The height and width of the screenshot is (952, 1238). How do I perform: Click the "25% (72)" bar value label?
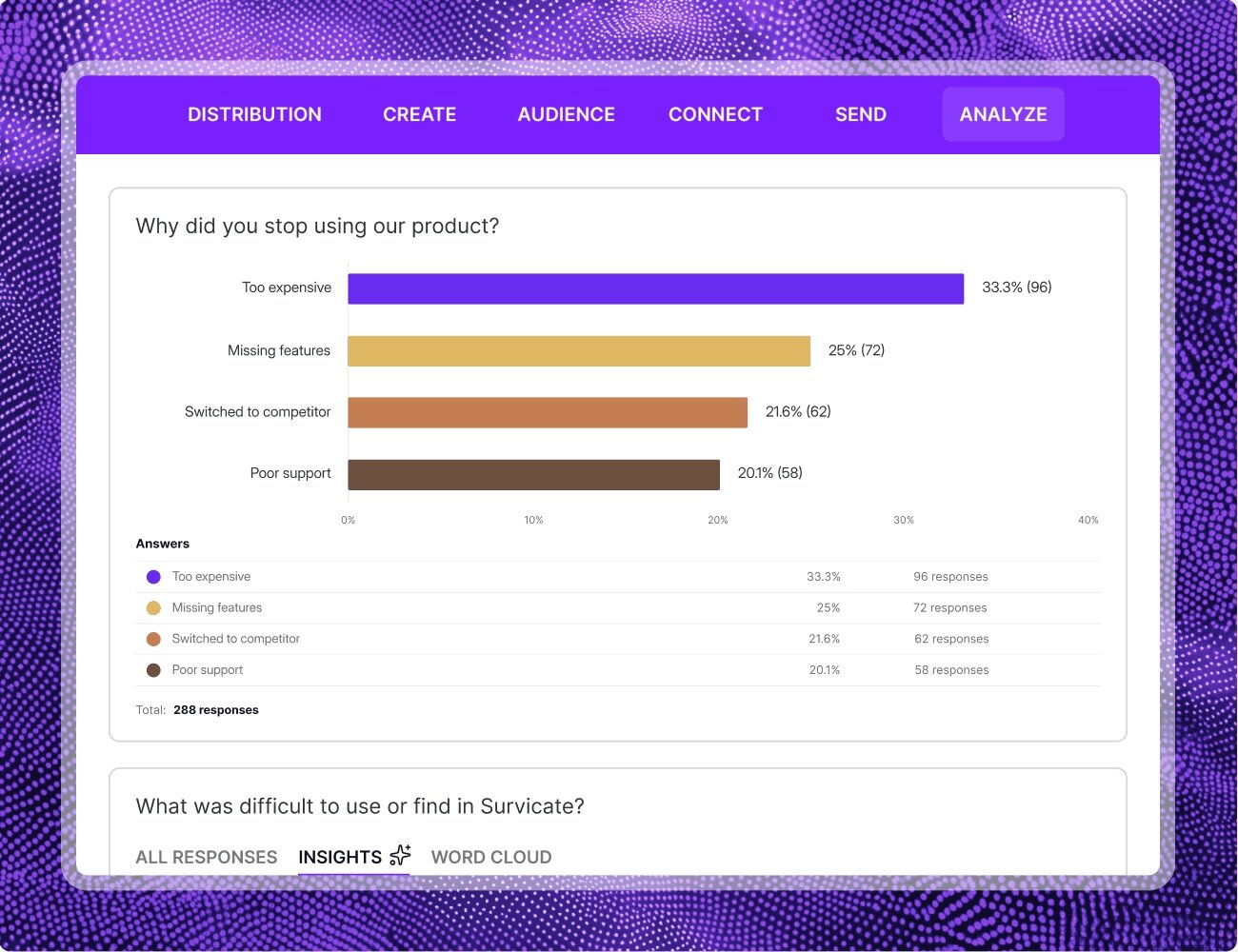click(x=856, y=350)
